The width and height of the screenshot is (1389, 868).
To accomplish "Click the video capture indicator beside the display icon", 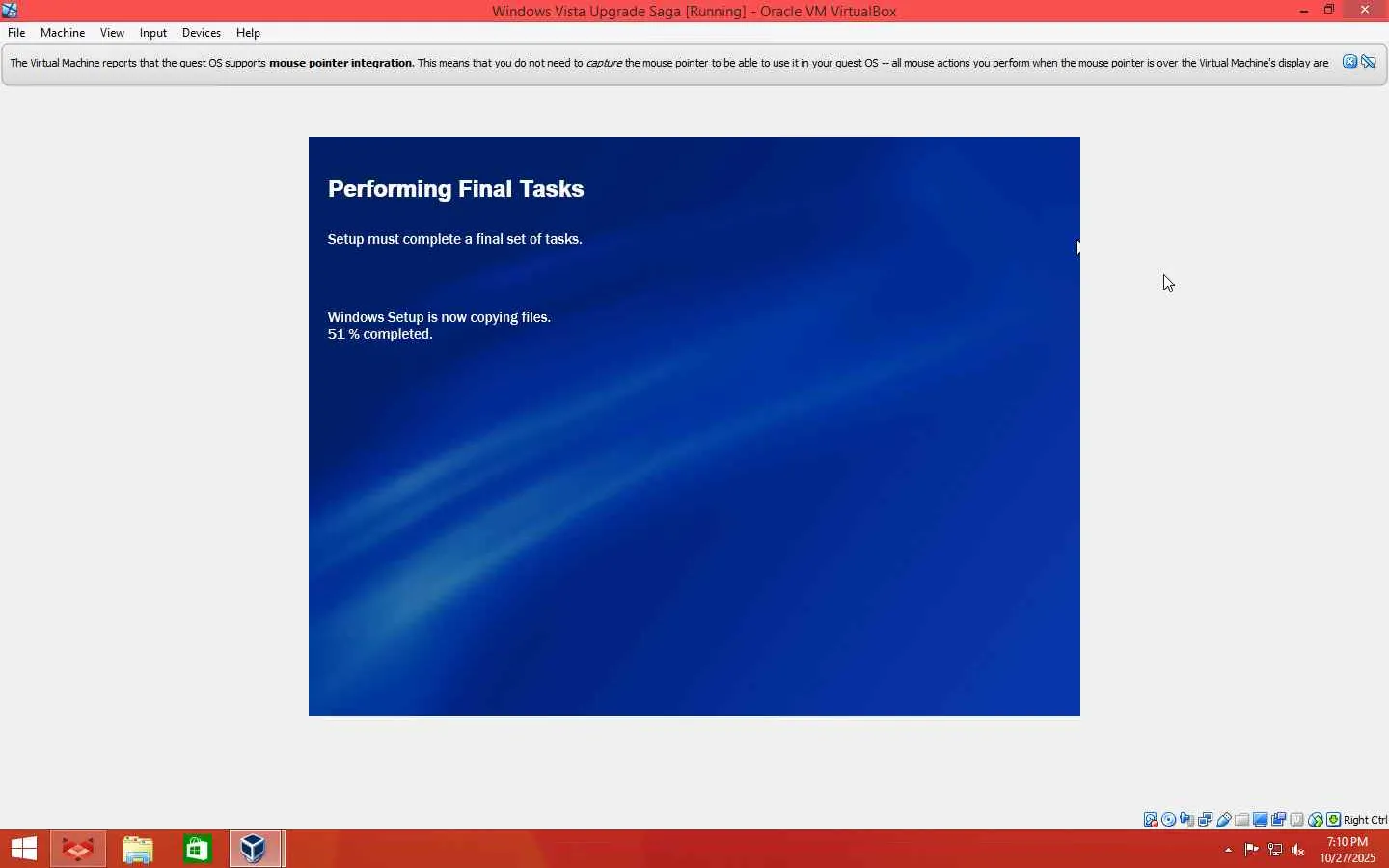I will [x=1279, y=820].
